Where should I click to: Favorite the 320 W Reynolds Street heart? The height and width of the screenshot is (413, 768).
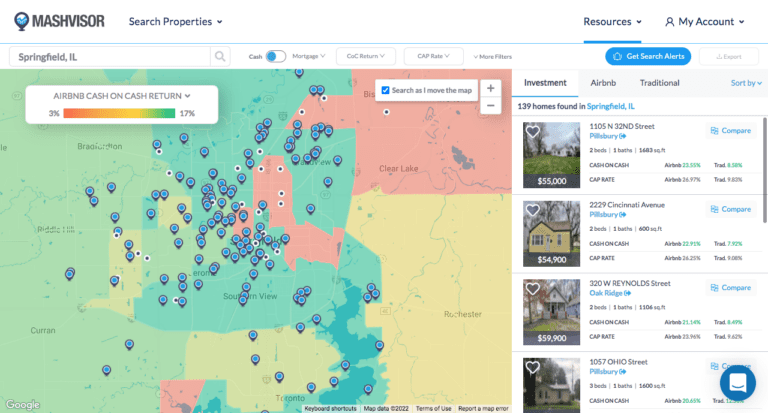pyautogui.click(x=533, y=288)
